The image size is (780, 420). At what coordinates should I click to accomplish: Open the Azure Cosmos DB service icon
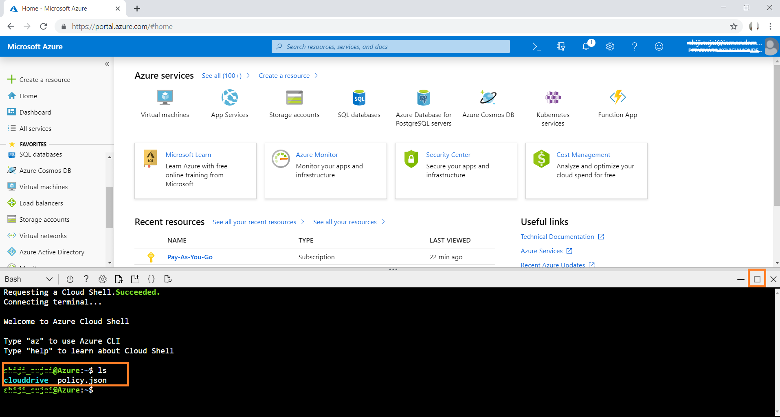click(487, 98)
